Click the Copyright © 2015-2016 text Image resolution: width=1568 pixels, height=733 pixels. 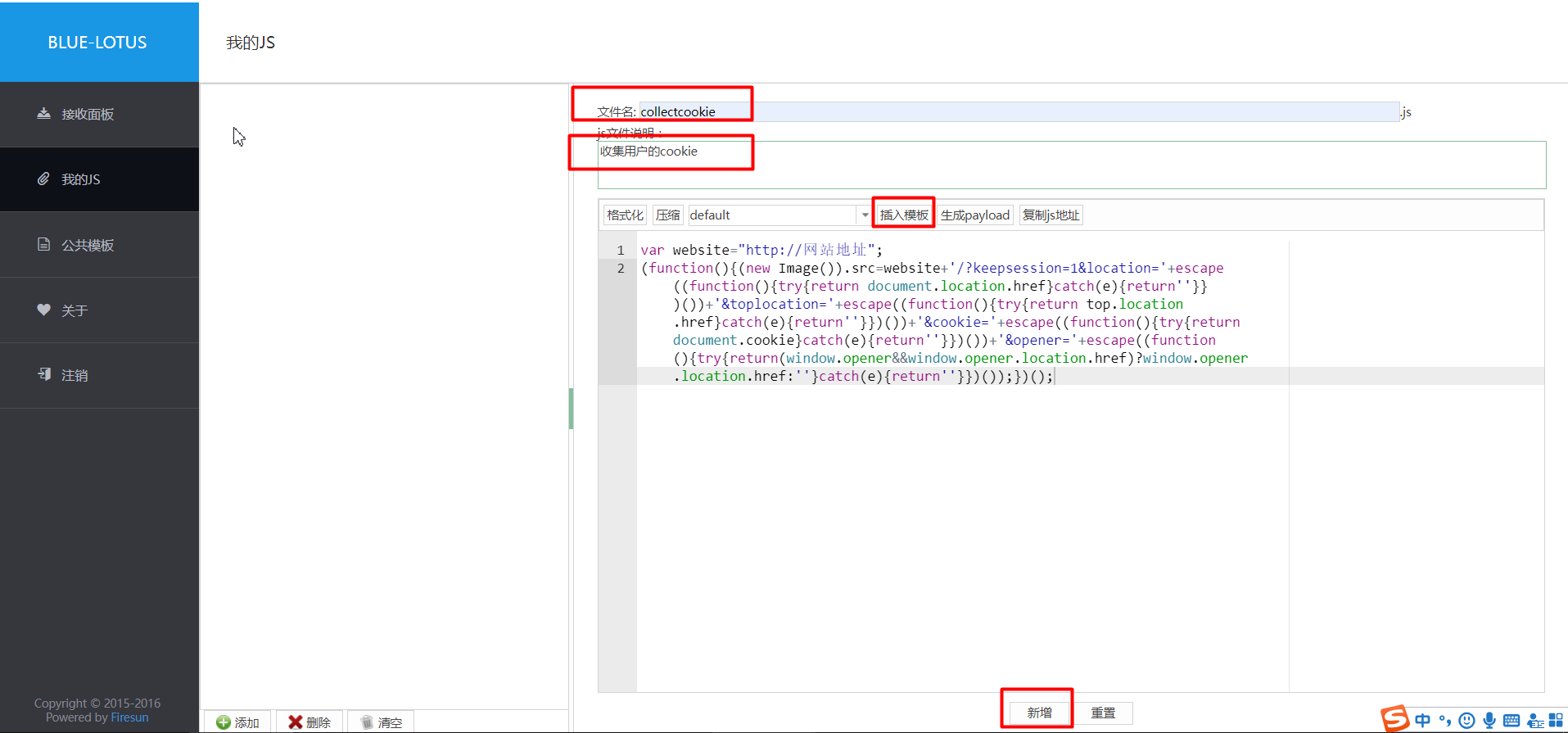[x=97, y=703]
